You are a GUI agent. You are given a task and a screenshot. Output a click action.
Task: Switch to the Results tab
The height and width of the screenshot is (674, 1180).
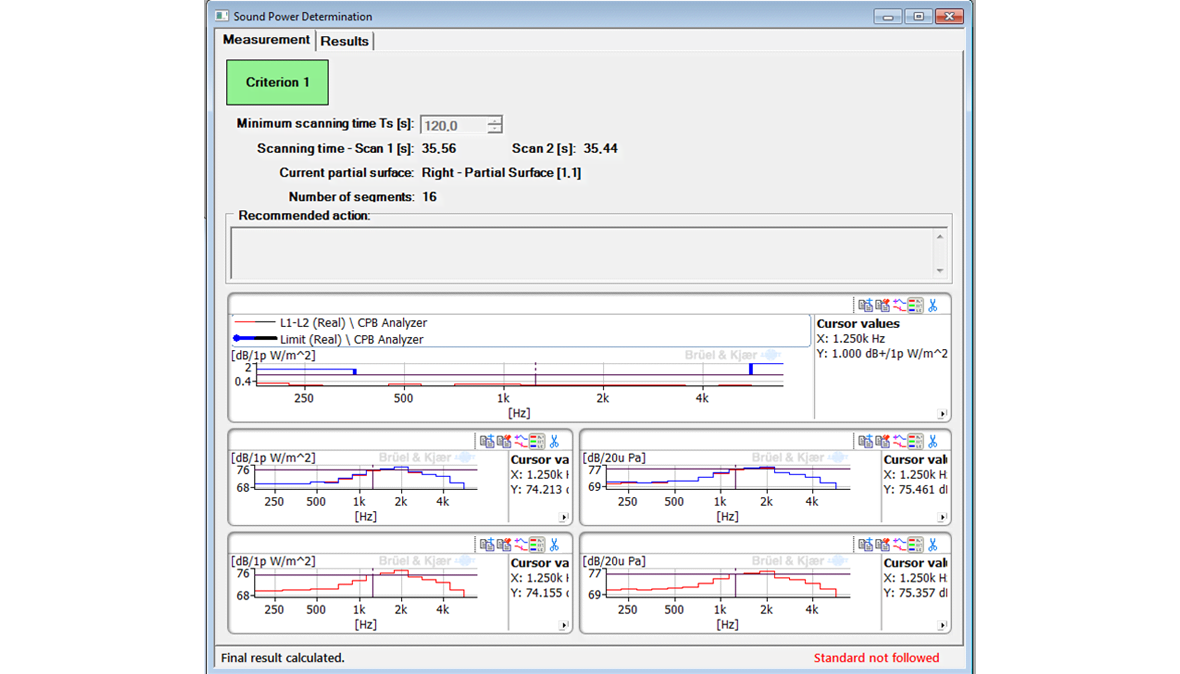pyautogui.click(x=344, y=41)
